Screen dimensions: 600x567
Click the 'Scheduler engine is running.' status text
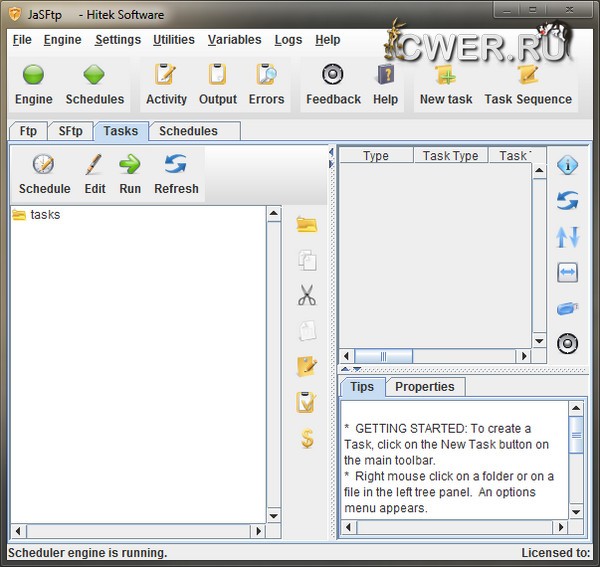pos(88,553)
